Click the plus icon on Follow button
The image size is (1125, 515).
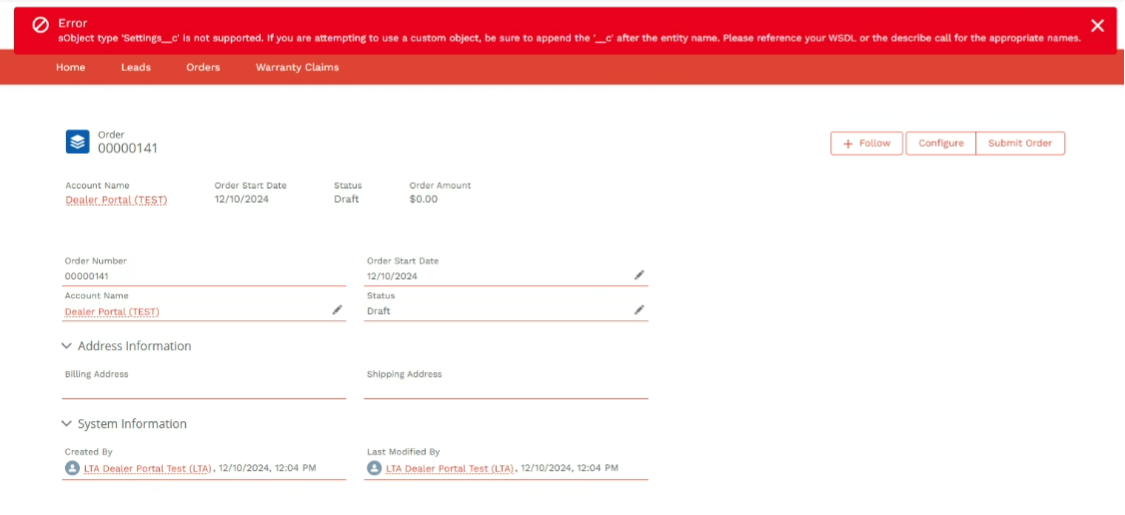848,143
